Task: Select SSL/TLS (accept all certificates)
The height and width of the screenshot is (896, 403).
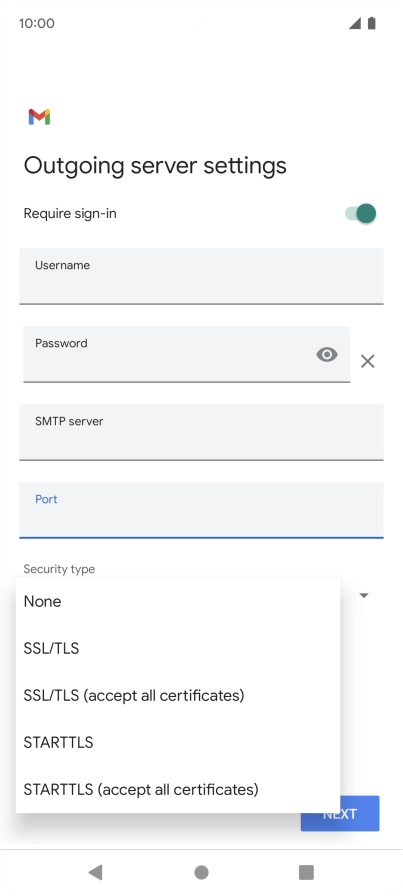Action: (178, 695)
